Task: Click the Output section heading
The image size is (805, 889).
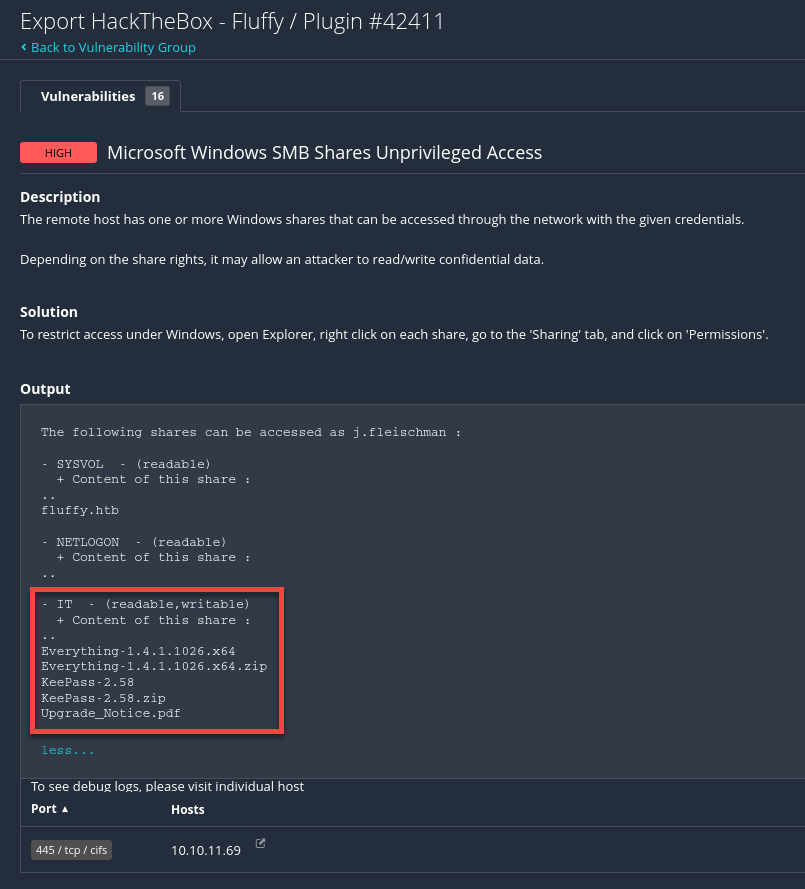Action: (44, 389)
